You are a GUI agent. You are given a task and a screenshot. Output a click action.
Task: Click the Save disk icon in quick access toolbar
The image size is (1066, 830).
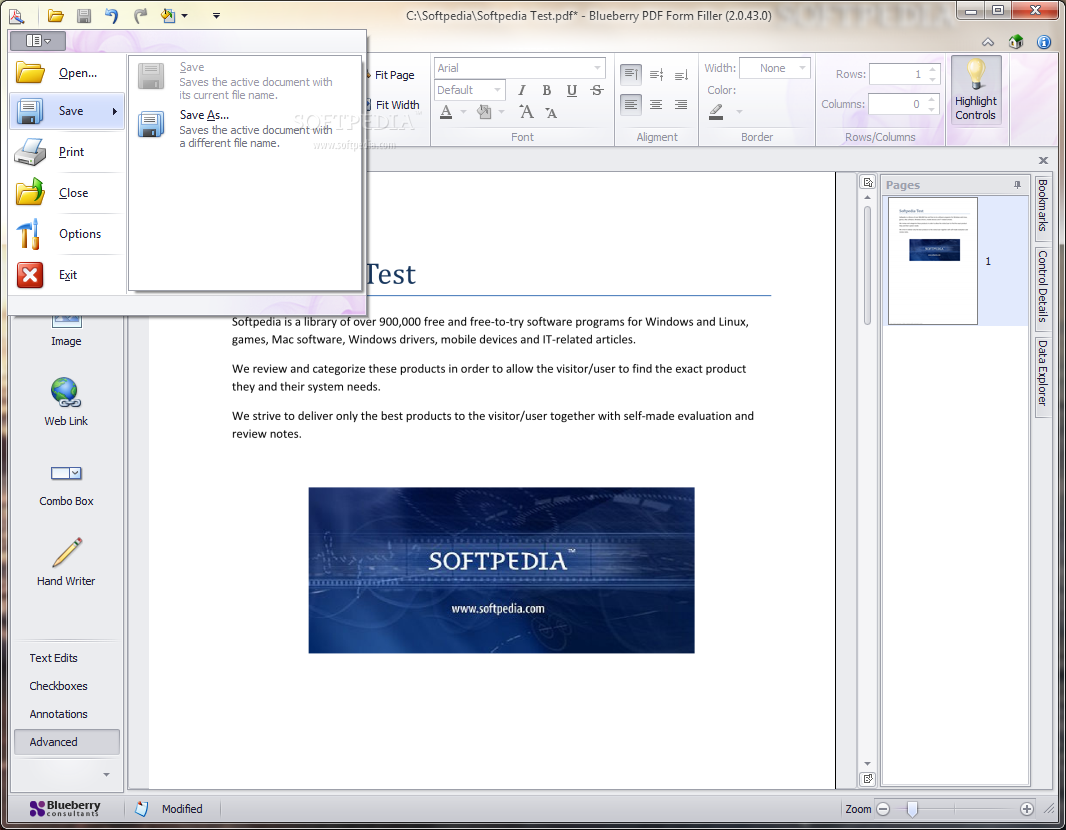point(84,16)
